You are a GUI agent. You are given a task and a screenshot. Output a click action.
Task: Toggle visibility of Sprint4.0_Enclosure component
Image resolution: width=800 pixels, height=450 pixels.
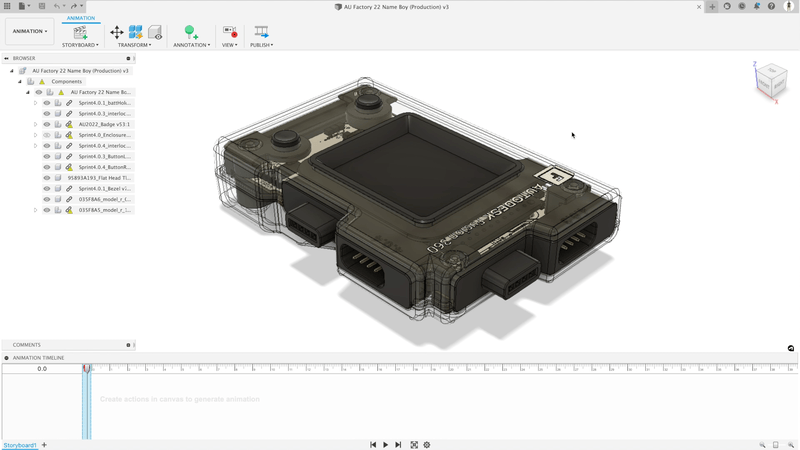(46, 135)
